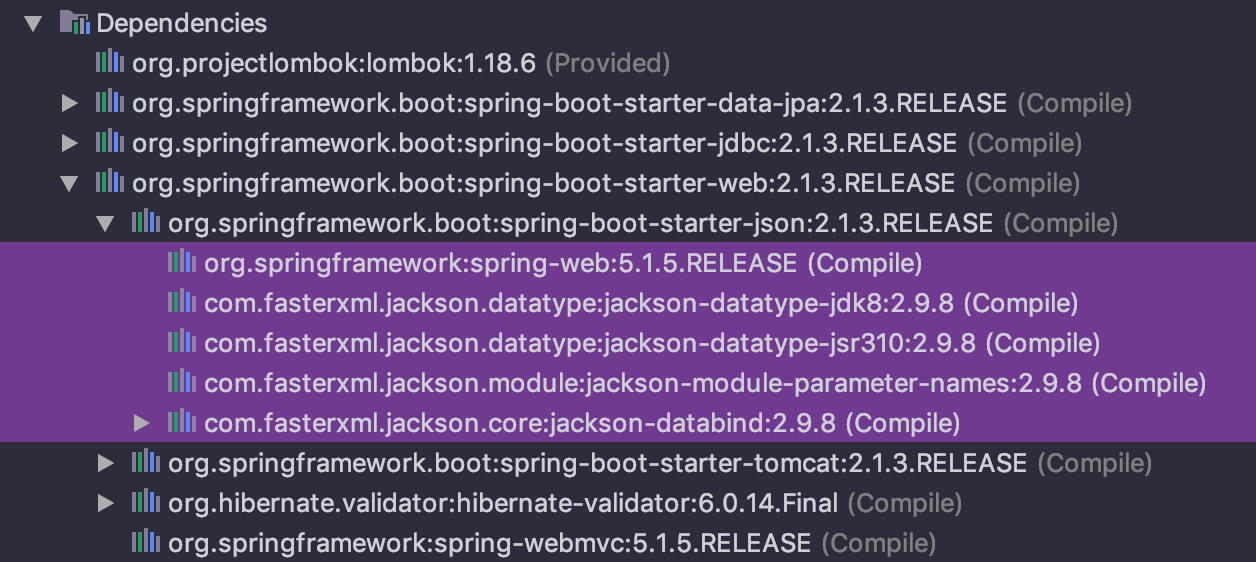Click the jackson-module-parameter-names library icon
The height and width of the screenshot is (562, 1256).
click(x=182, y=383)
